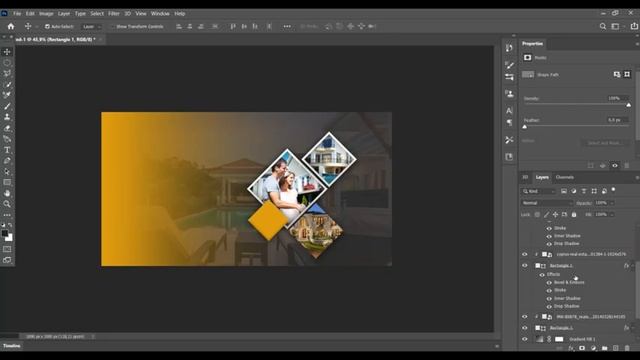This screenshot has width=640, height=360.
Task: Click the Bevel & Emboss effect name
Action: [569, 282]
